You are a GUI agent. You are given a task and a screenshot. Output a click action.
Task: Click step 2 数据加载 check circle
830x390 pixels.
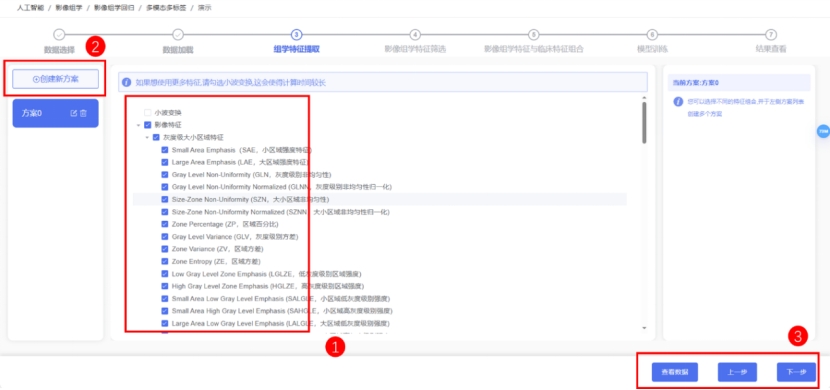click(178, 34)
